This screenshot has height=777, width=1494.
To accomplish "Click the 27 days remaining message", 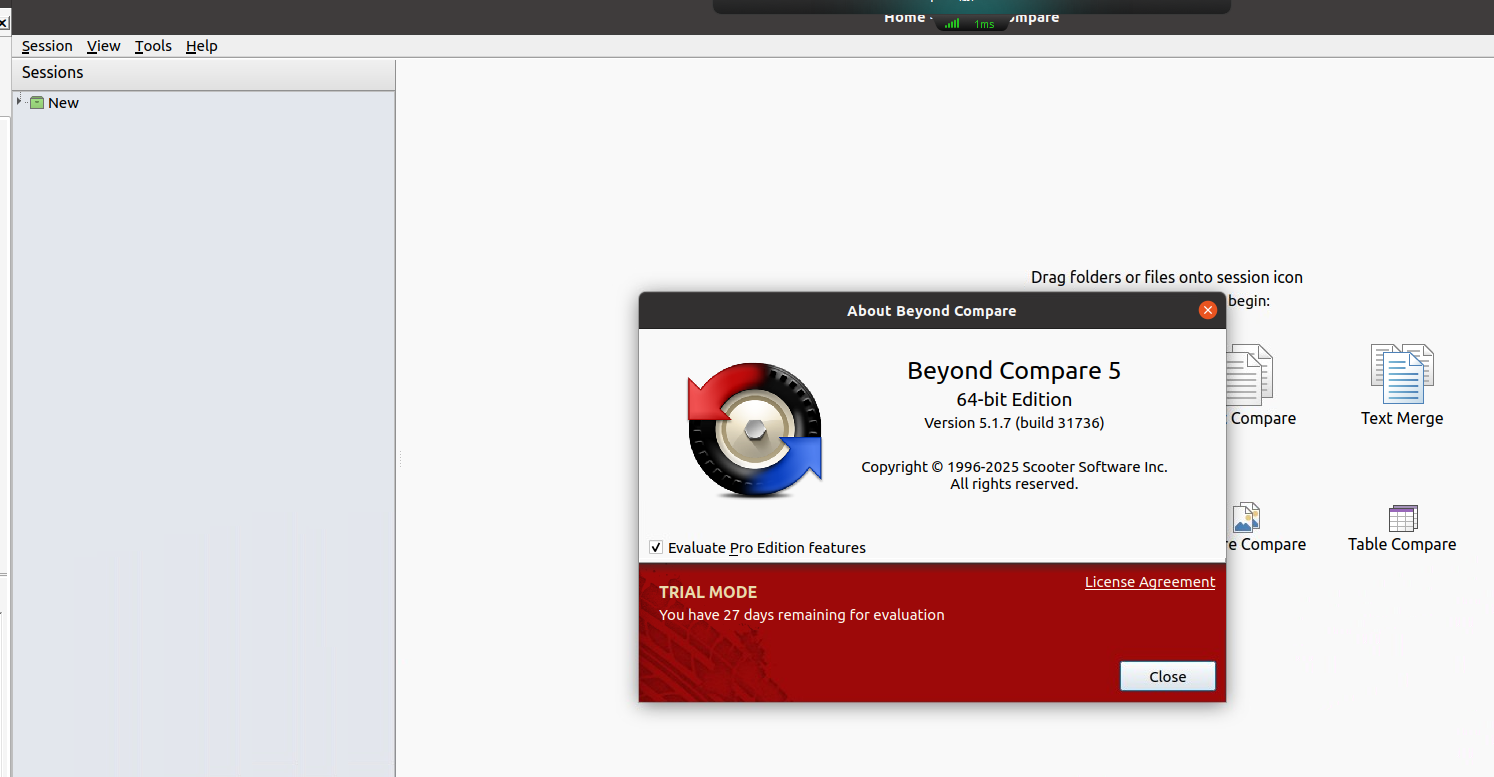I will point(801,615).
